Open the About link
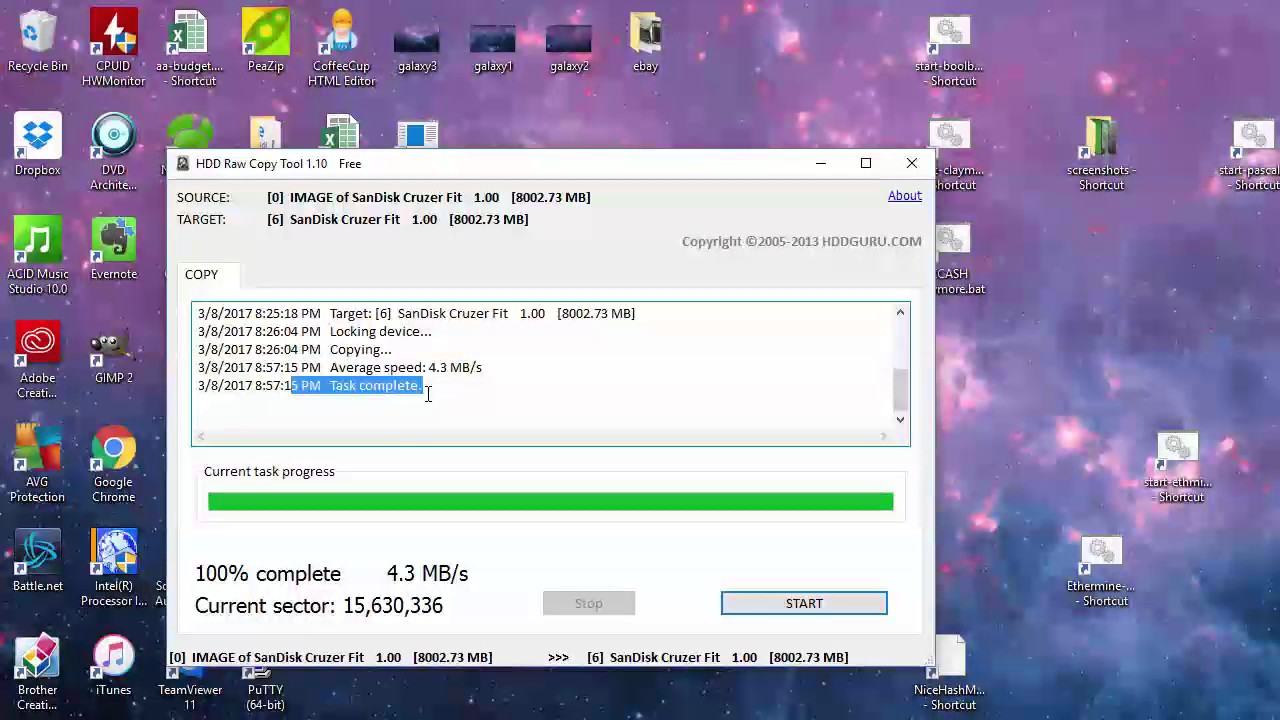The height and width of the screenshot is (720, 1280). pos(905,196)
